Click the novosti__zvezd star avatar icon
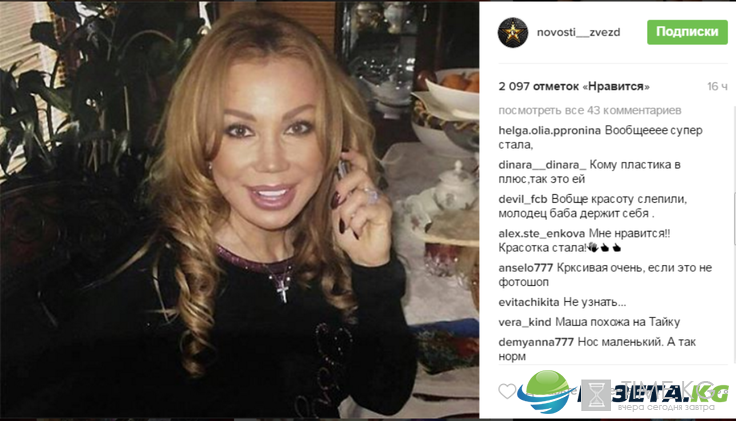The height and width of the screenshot is (421, 736). pyautogui.click(x=513, y=32)
